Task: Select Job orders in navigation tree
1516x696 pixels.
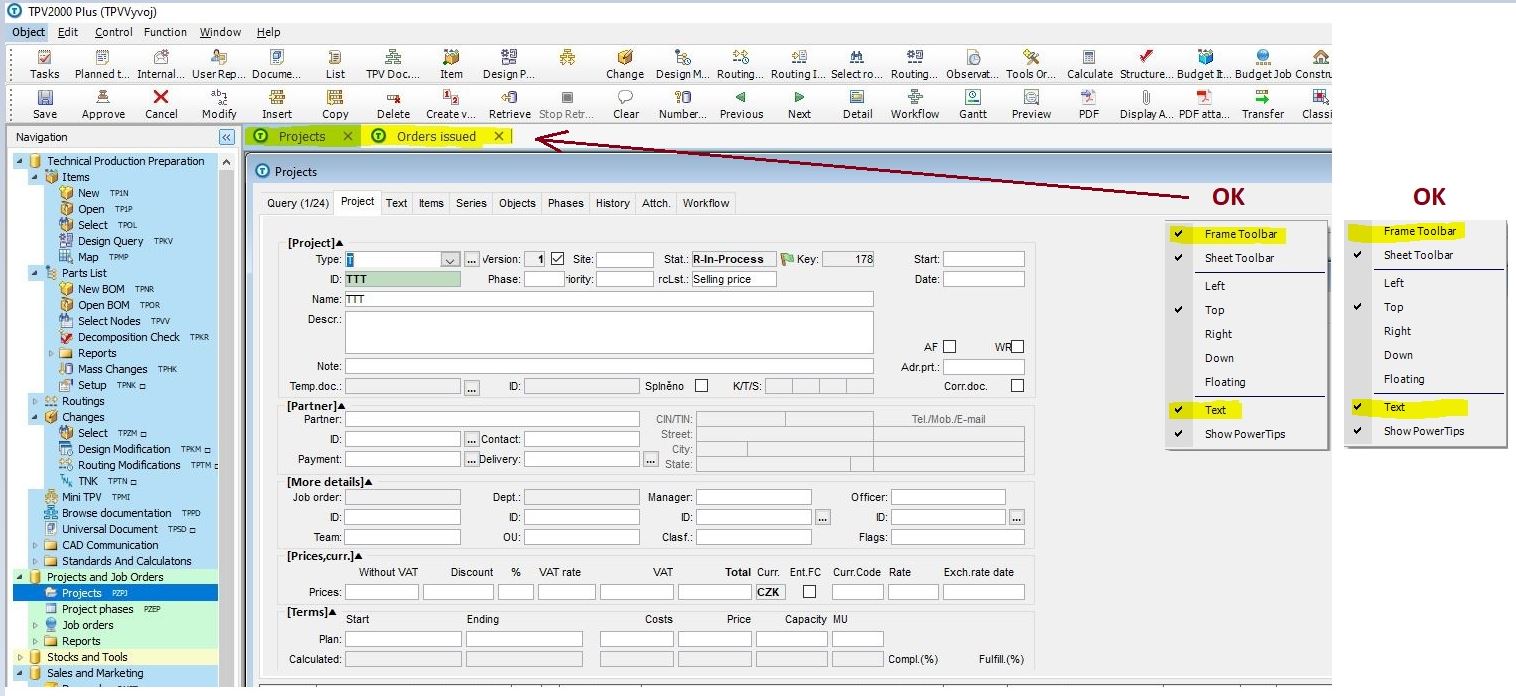Action: coord(88,625)
